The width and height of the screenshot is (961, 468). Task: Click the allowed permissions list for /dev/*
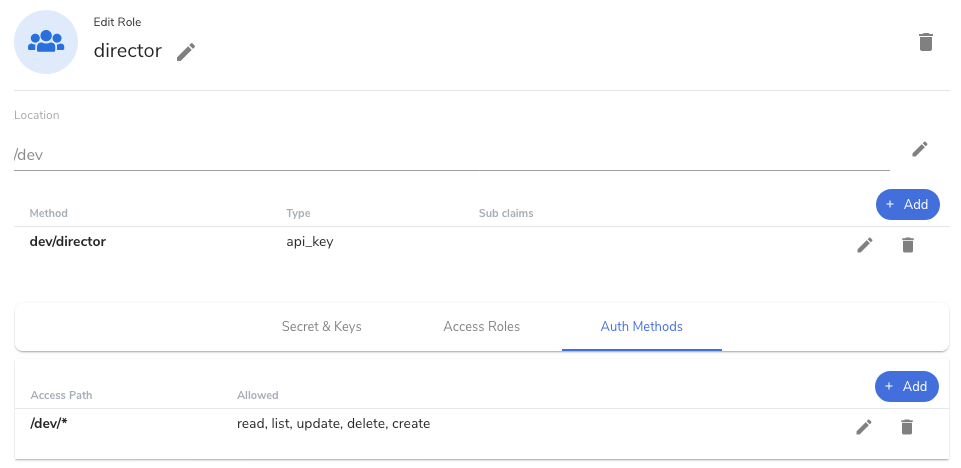click(333, 423)
